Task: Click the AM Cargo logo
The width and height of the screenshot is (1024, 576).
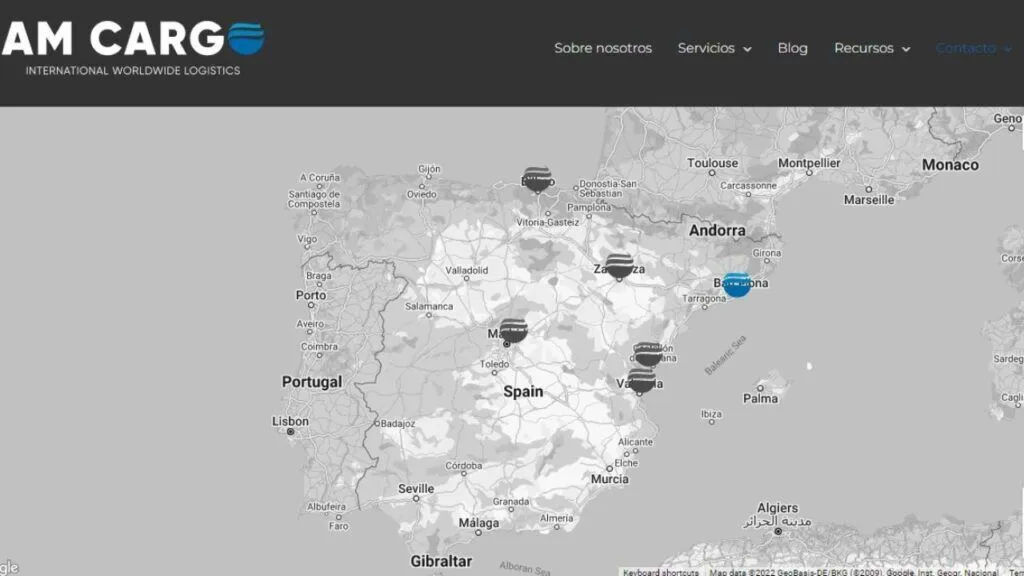Action: (133, 47)
